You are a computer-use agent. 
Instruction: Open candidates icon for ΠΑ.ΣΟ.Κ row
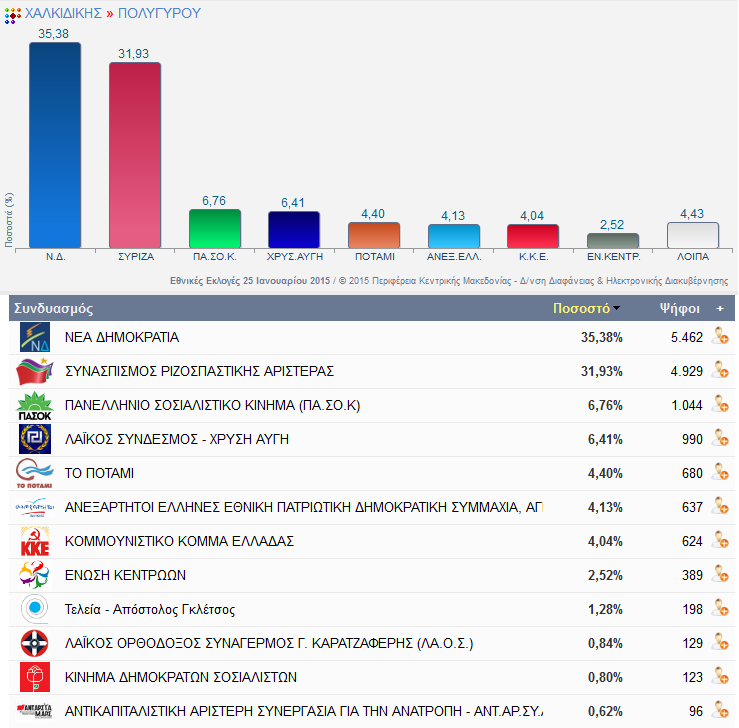point(721,404)
